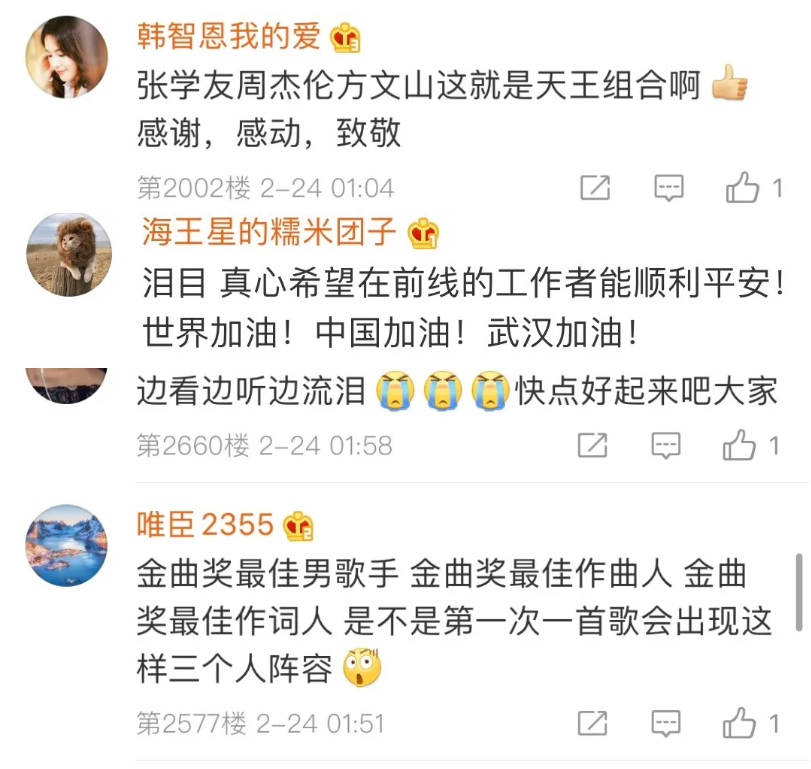Click crown badge beside 唯臣2355
This screenshot has height=769, width=811.
[x=298, y=526]
